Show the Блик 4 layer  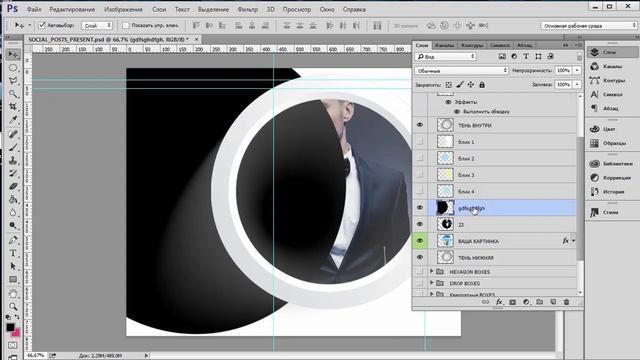(420, 191)
